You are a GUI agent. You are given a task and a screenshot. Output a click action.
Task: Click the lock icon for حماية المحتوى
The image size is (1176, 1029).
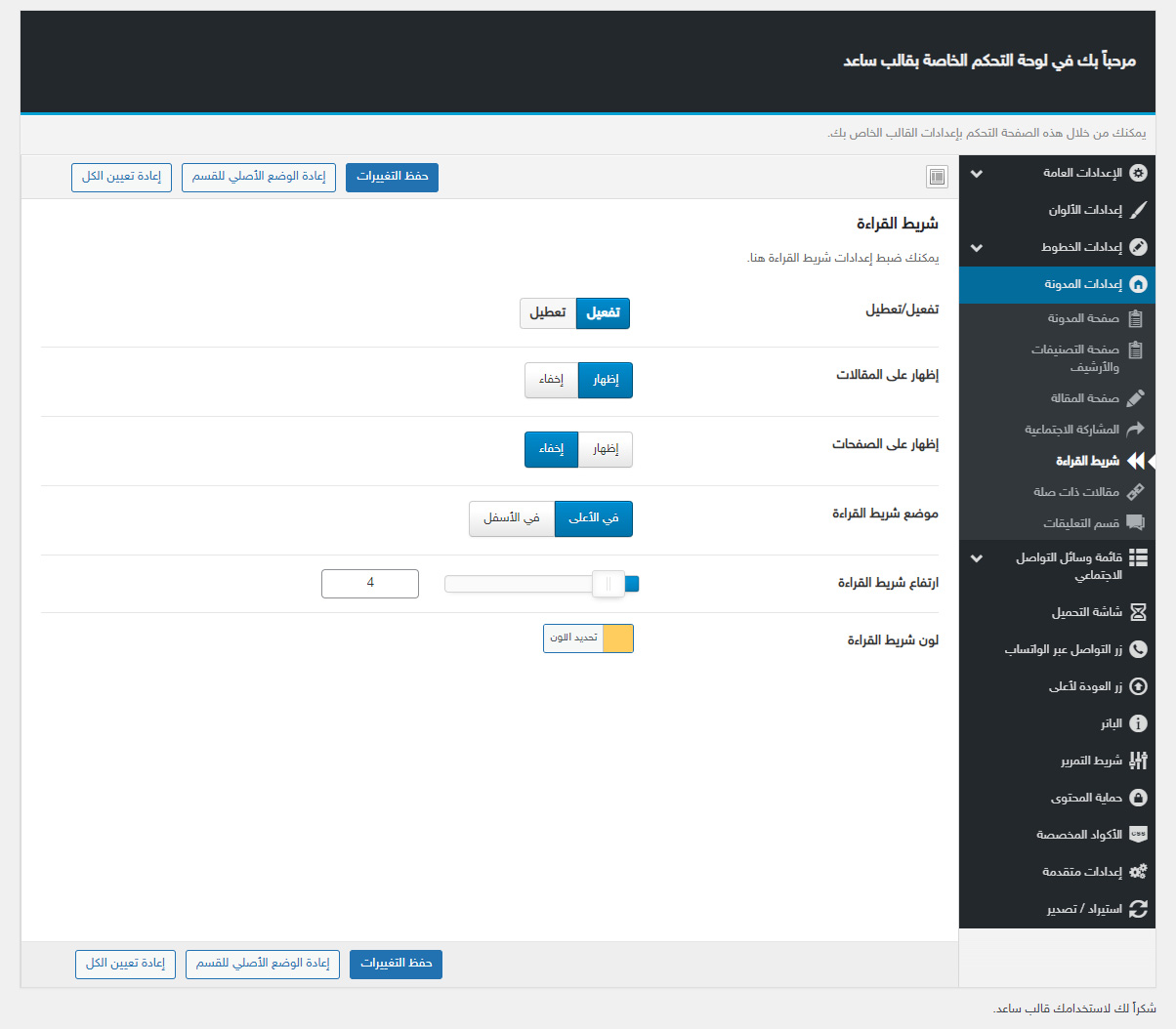[1138, 798]
